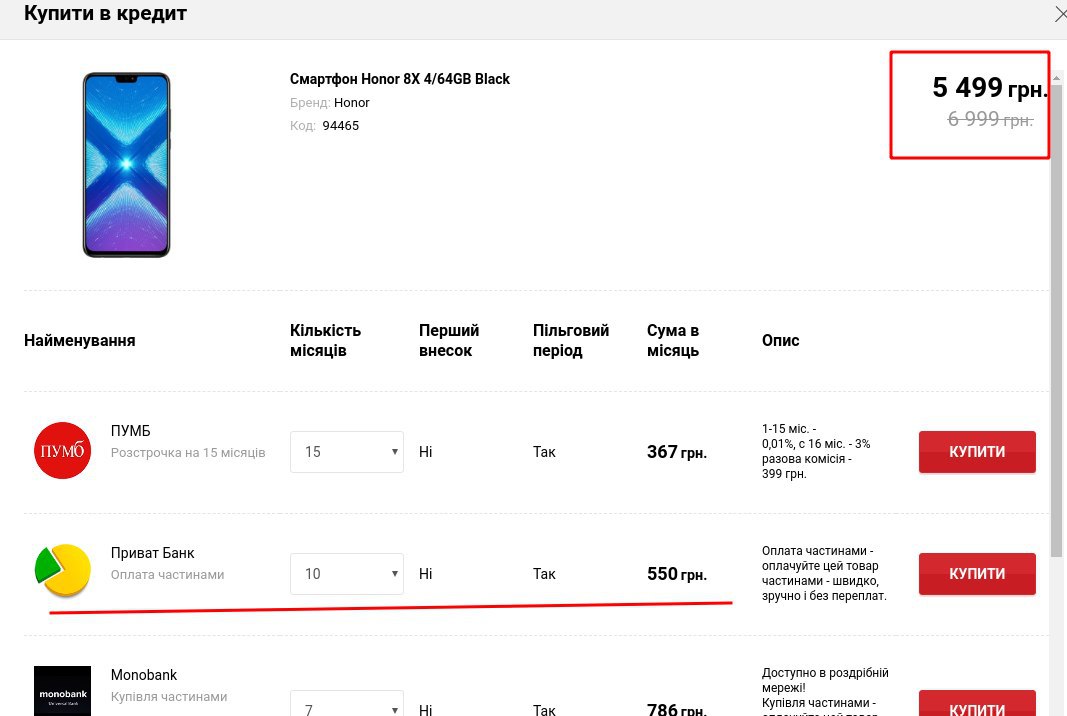Viewport: 1067px width, 716px height.
Task: Click КУПИТИ button for Monobank
Action: (977, 704)
